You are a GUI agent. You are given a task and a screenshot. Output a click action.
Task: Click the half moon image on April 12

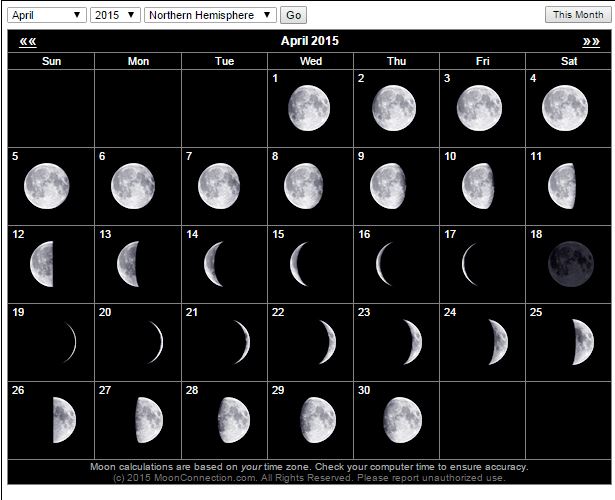click(x=43, y=264)
